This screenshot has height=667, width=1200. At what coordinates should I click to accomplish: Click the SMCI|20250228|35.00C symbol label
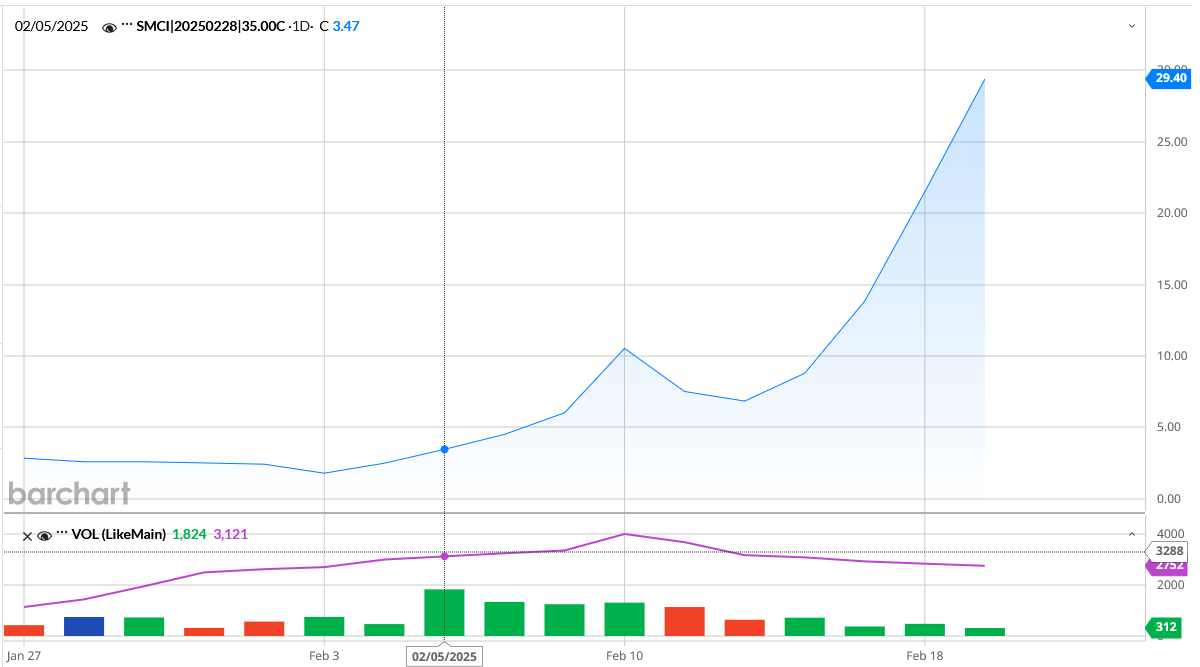point(210,27)
